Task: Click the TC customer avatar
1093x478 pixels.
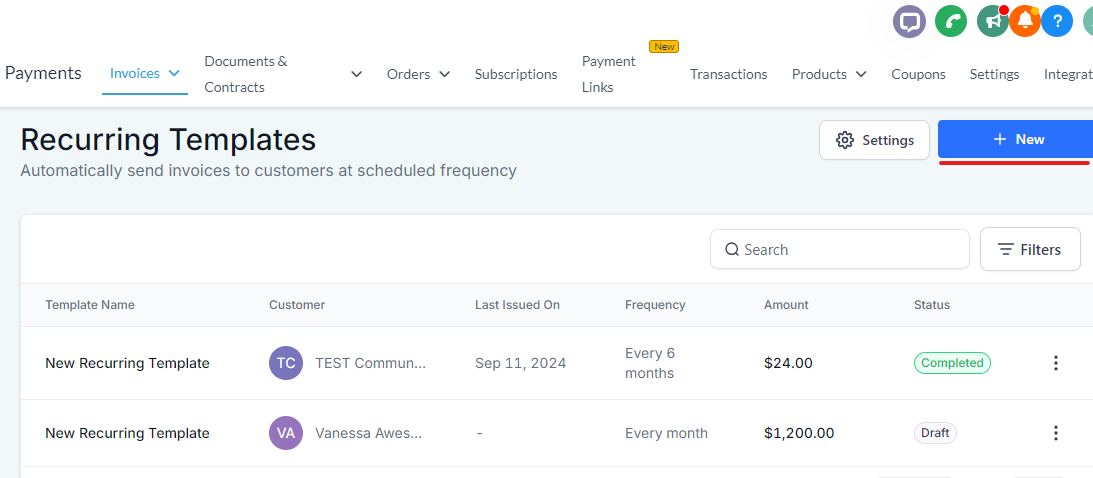Action: pos(286,363)
